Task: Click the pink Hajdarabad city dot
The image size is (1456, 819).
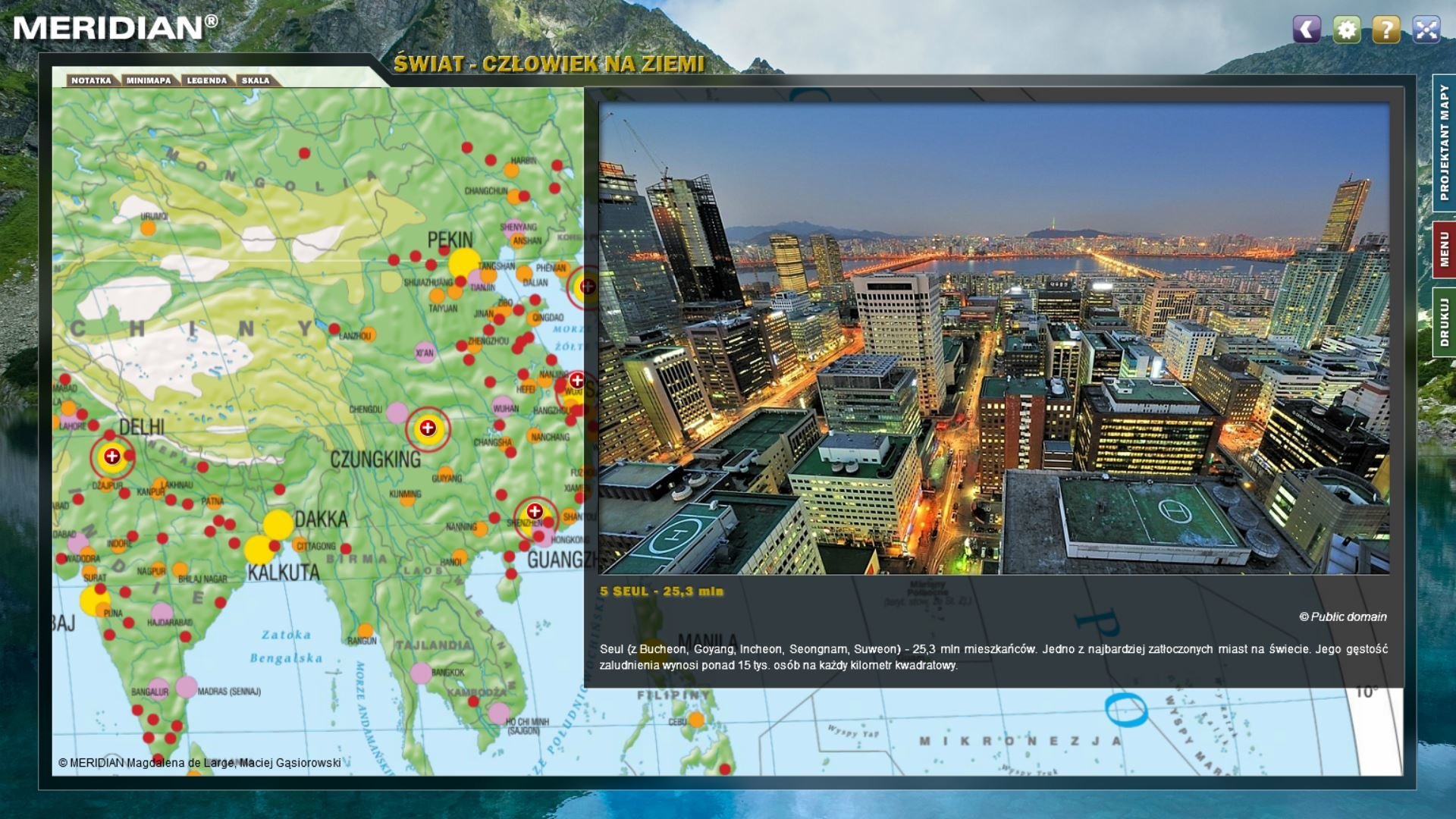Action: point(162,613)
